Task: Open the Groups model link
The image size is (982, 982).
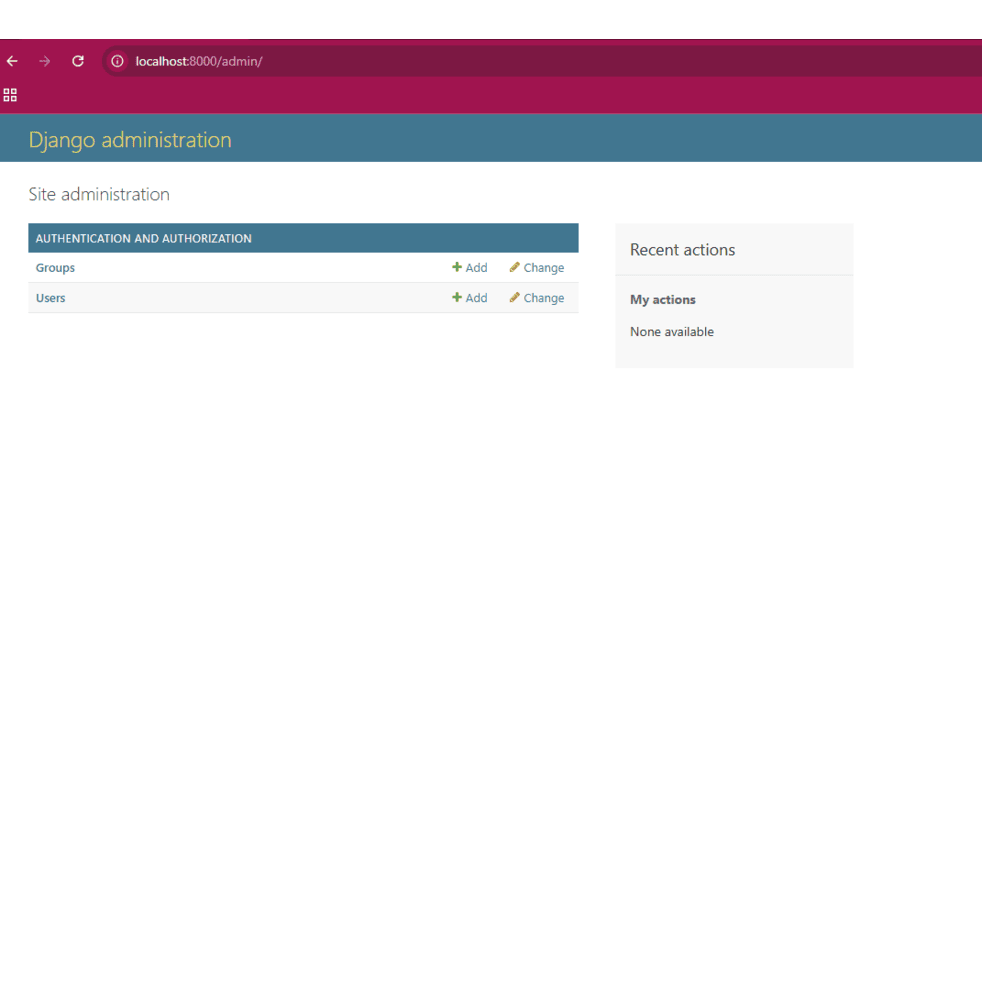Action: click(x=55, y=268)
